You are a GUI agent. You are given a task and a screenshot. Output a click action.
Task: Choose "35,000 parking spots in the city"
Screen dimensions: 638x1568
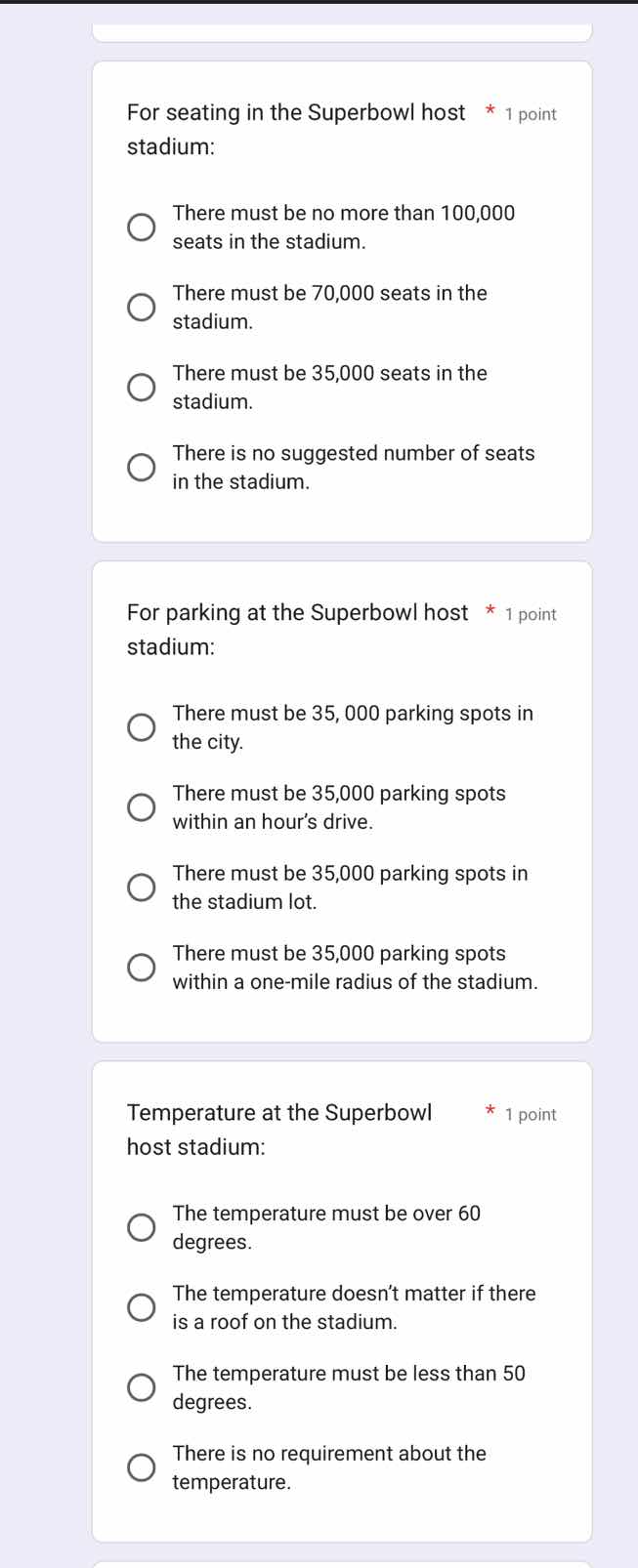pos(141,726)
